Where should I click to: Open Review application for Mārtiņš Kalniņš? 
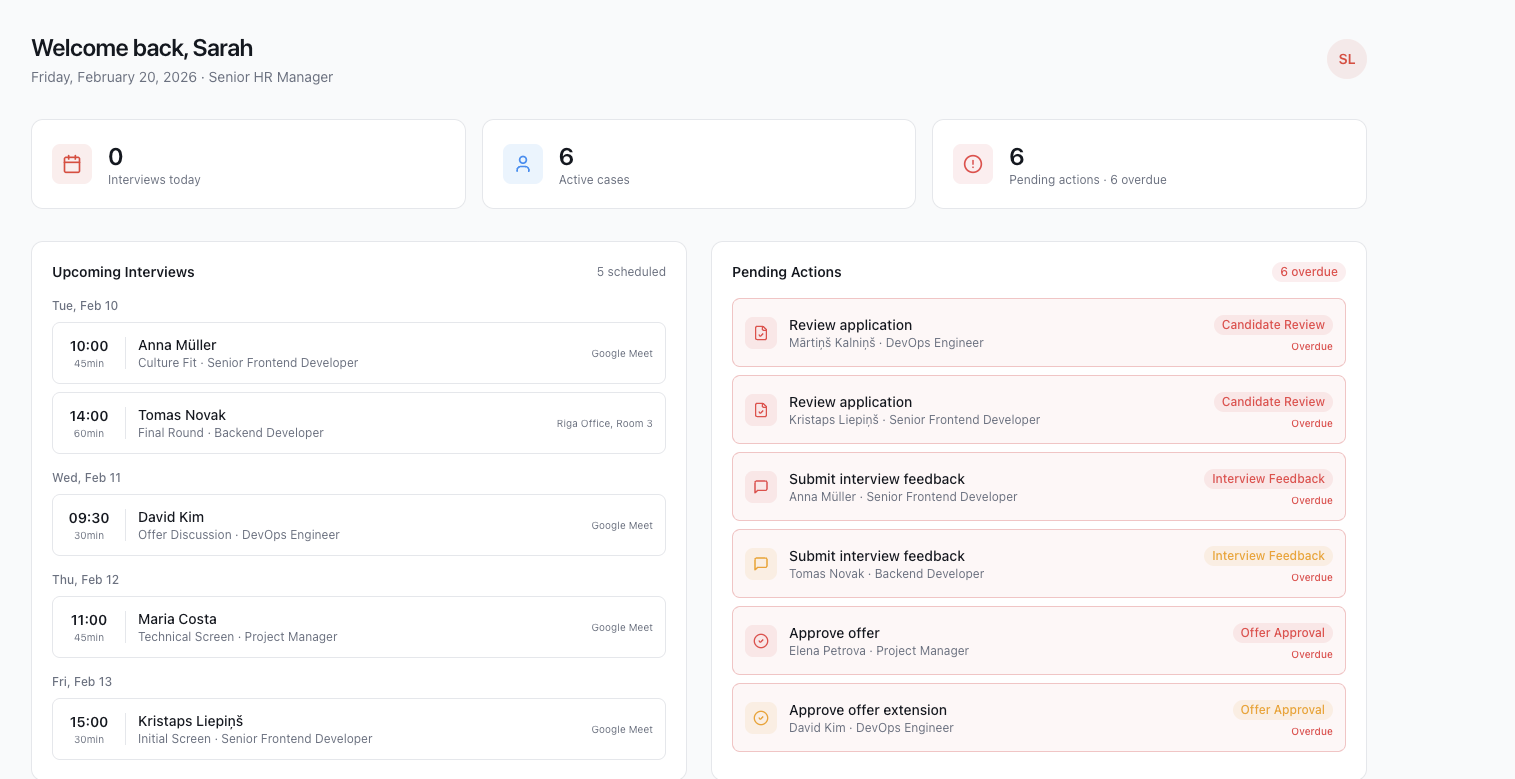click(1039, 333)
